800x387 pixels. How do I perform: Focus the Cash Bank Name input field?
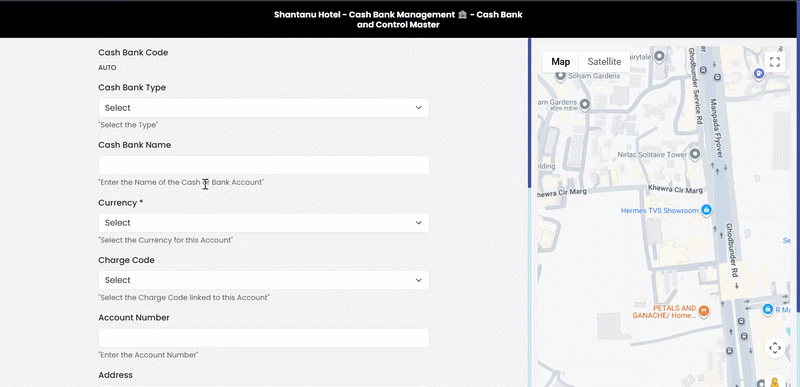[263, 165]
